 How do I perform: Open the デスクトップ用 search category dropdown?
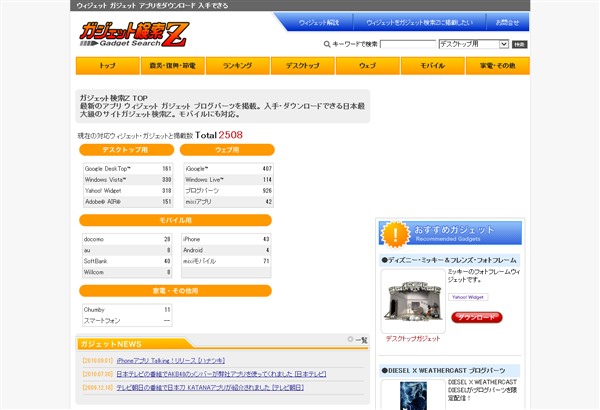(x=473, y=44)
